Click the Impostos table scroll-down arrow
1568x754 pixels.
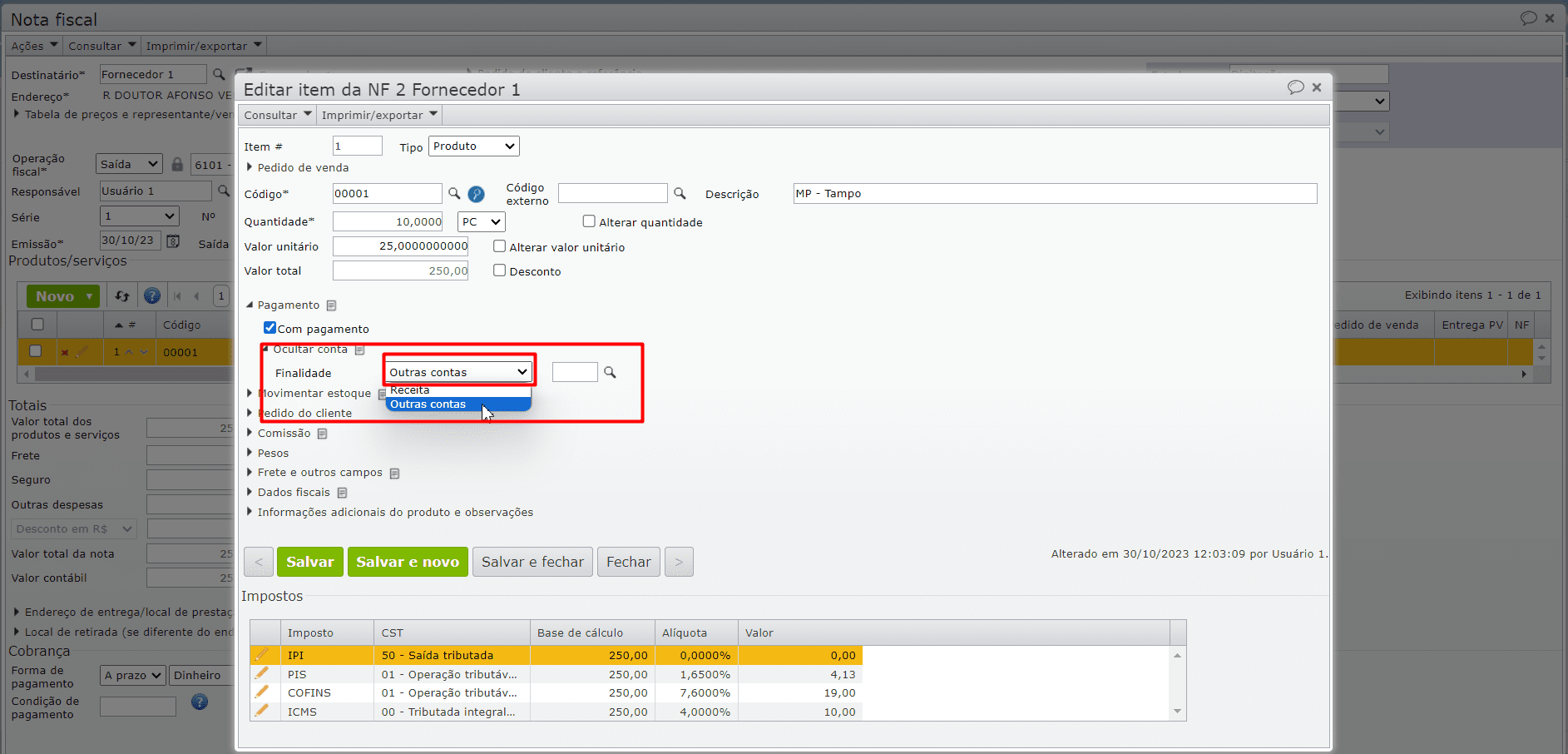[1177, 712]
